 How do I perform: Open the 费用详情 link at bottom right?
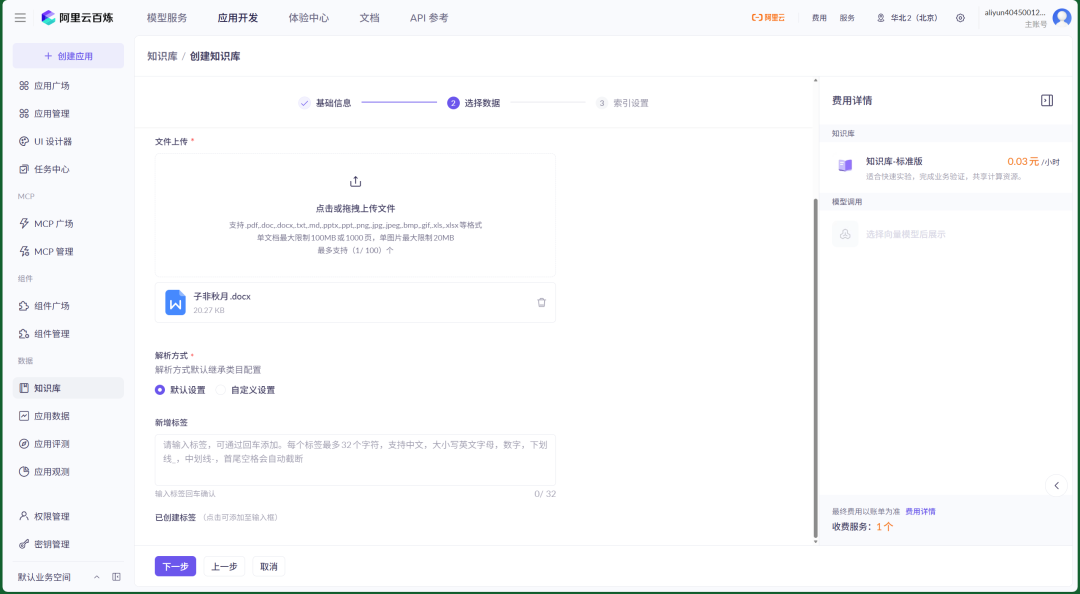coord(919,511)
